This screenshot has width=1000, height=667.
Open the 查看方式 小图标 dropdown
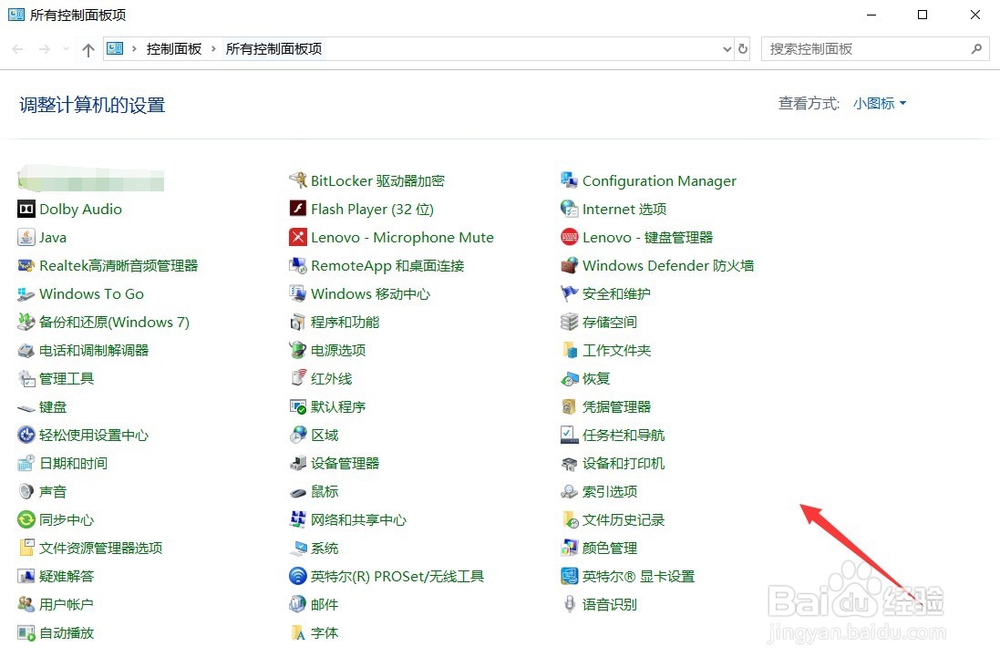click(x=879, y=103)
